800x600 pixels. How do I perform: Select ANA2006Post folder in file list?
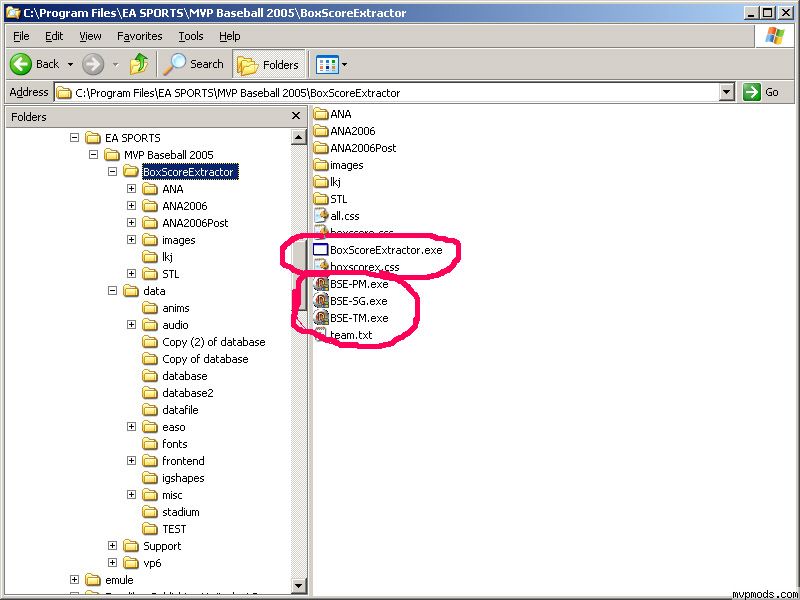355,148
